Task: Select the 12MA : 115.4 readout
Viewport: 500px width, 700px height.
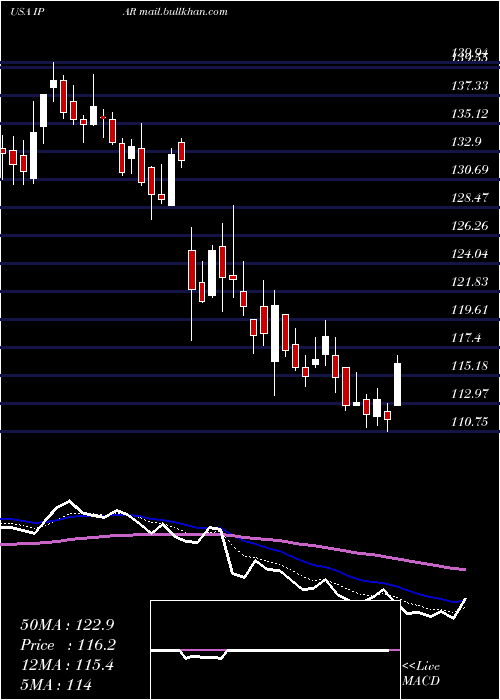Action: [67, 665]
